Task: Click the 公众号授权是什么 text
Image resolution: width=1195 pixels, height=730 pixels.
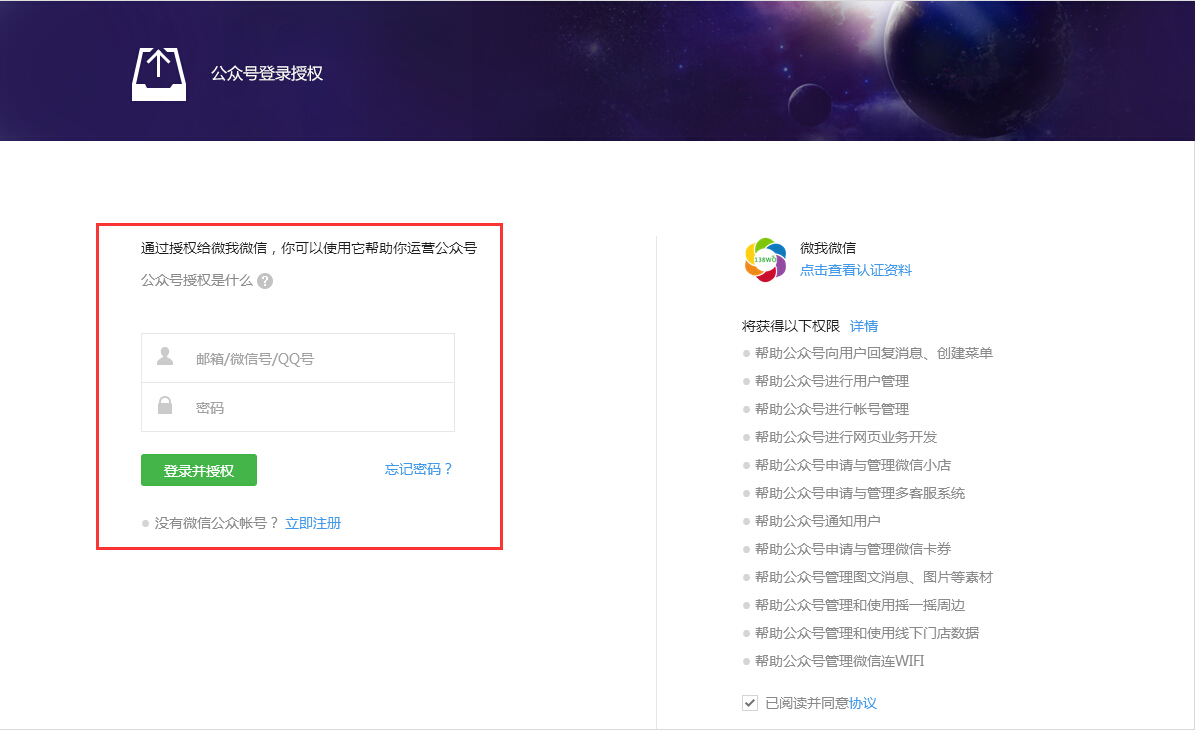Action: tap(197, 281)
